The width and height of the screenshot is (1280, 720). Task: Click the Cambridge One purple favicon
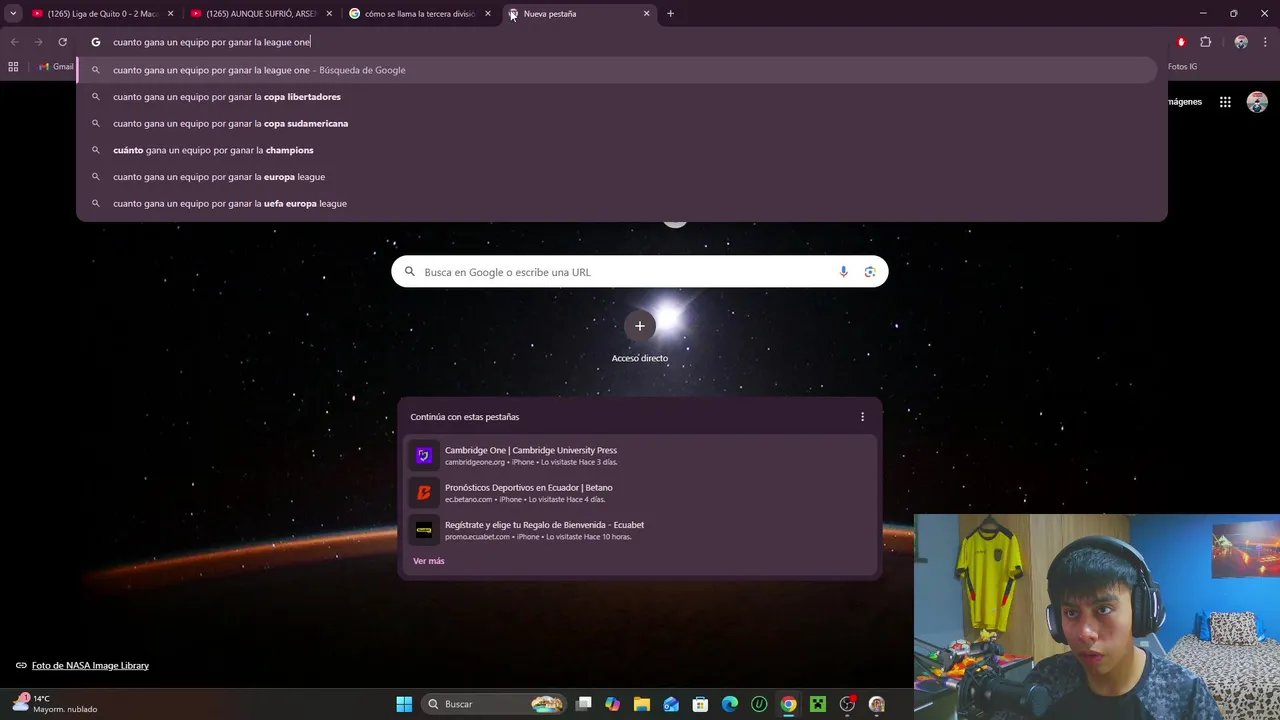click(424, 456)
